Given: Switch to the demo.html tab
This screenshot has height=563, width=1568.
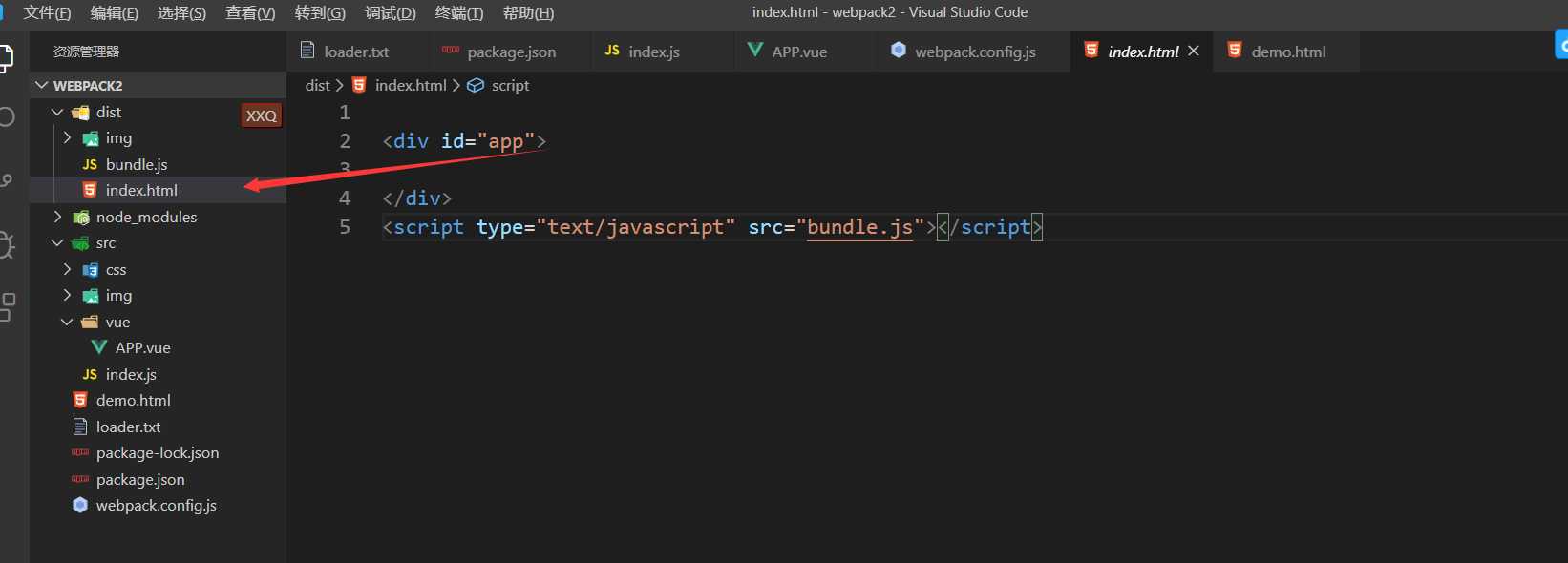Looking at the screenshot, I should tap(1288, 52).
